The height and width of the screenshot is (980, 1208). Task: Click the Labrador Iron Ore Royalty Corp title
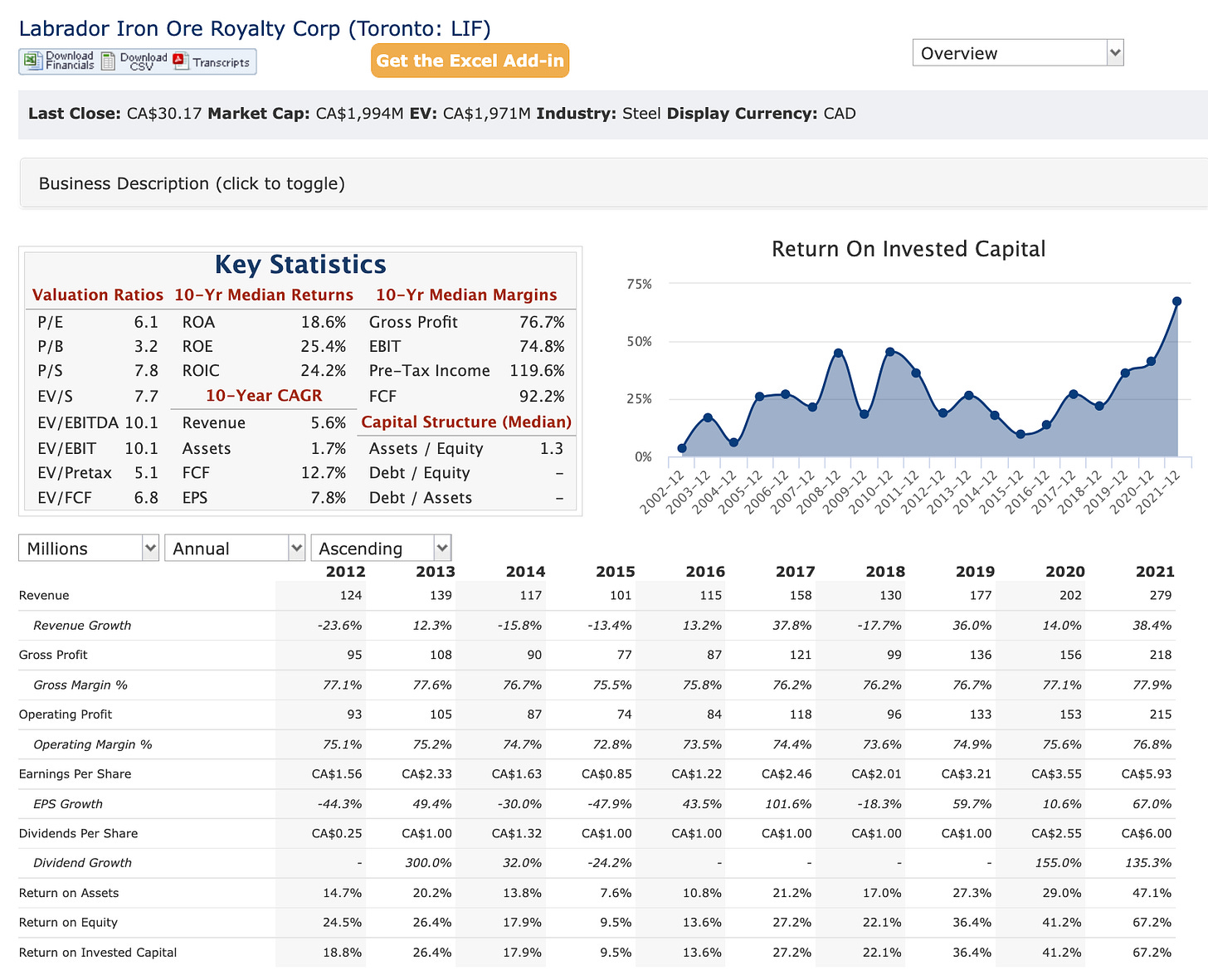255,28
